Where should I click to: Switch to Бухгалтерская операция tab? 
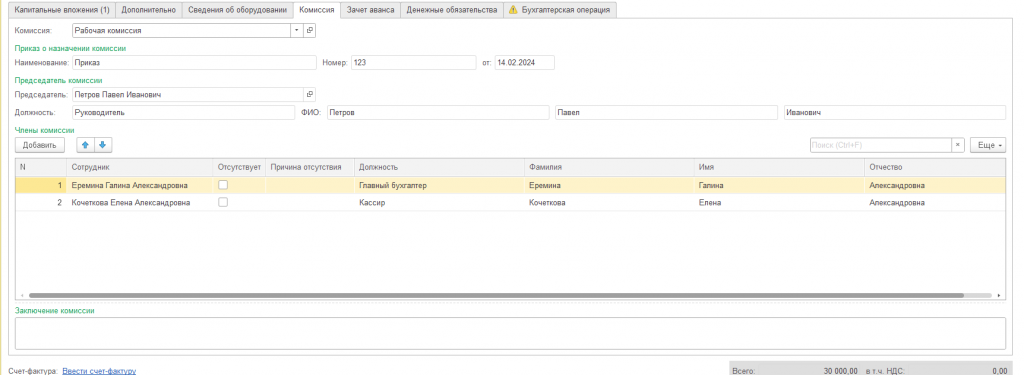pyautogui.click(x=560, y=10)
